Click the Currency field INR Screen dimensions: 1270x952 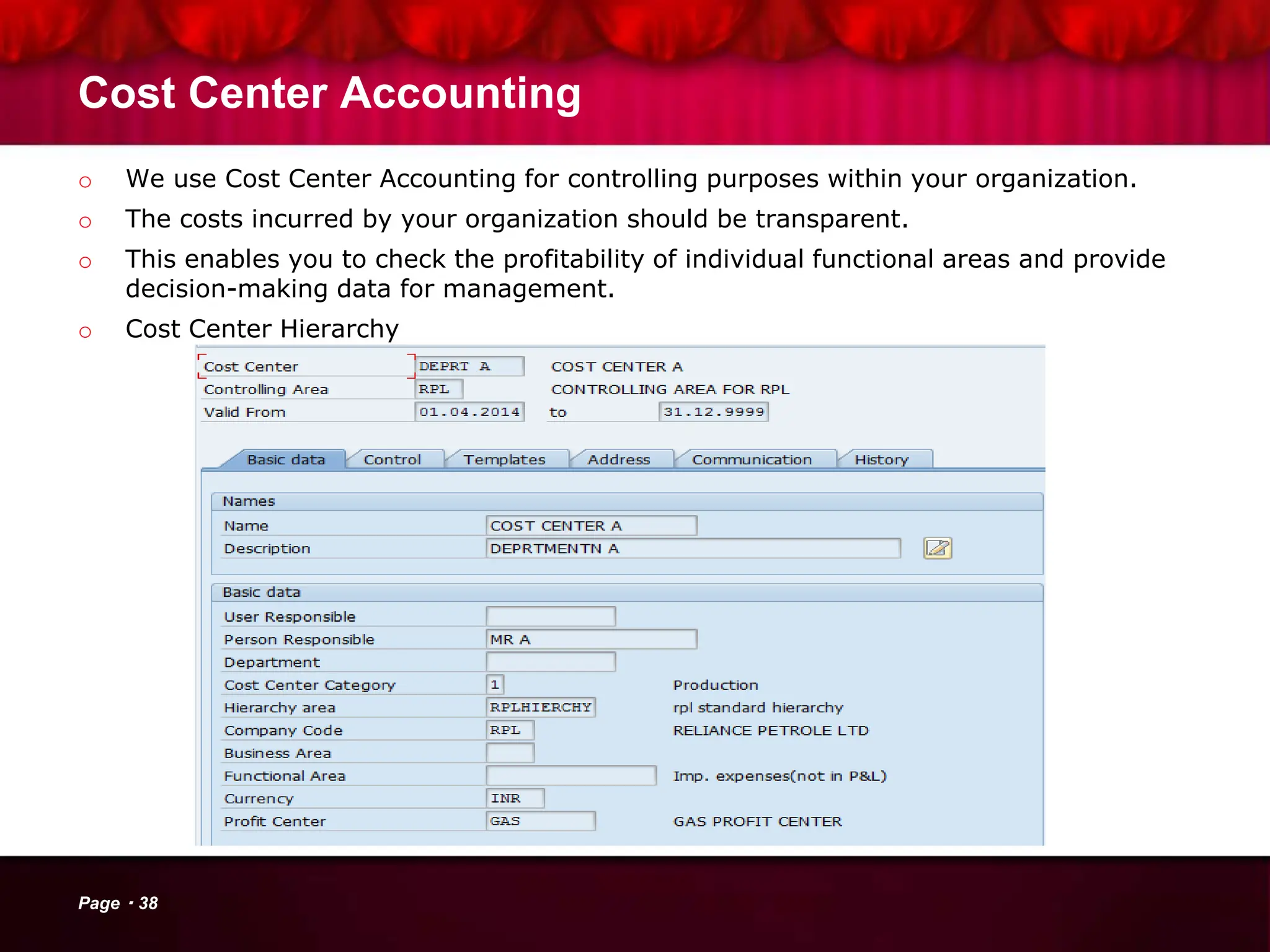515,798
